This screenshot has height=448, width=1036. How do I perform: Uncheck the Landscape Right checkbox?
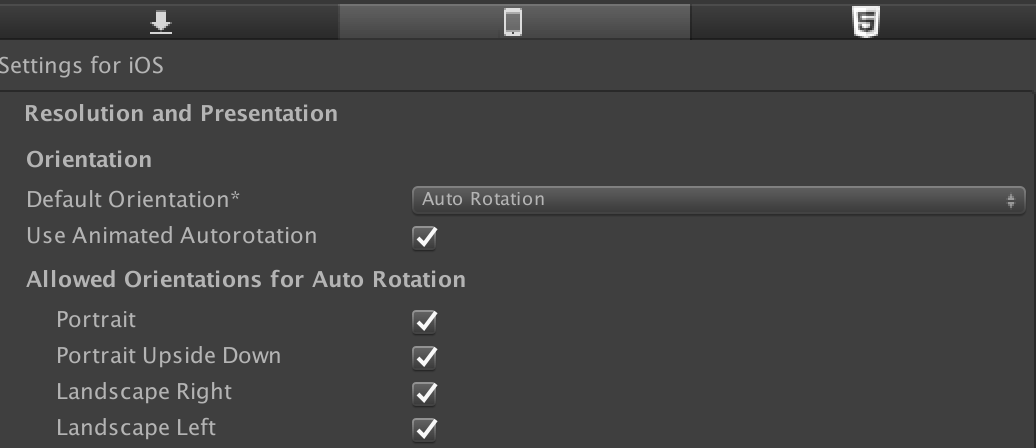[x=424, y=393]
